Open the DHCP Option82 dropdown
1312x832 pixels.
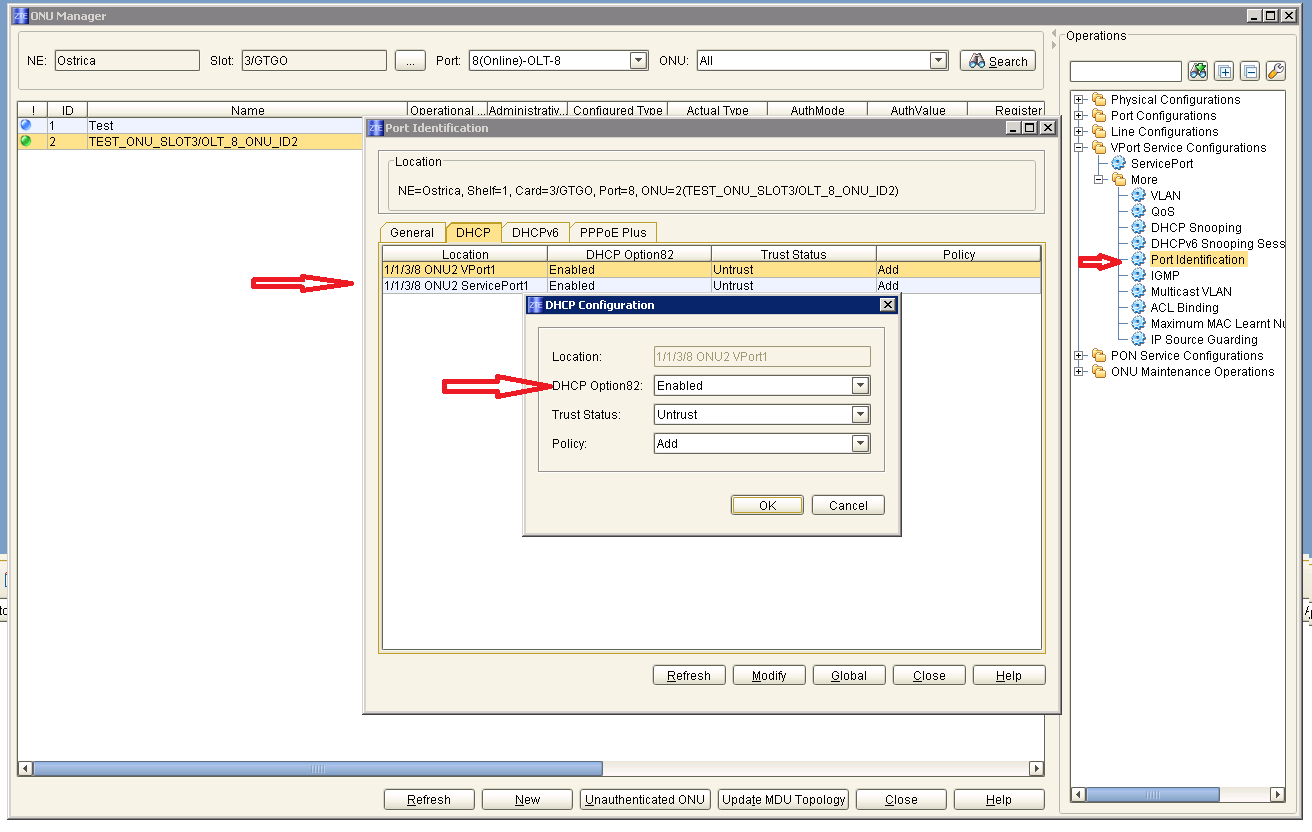[860, 386]
